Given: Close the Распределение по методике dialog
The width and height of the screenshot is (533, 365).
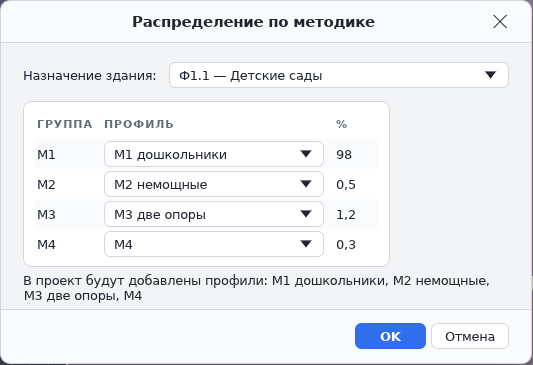Looking at the screenshot, I should pos(500,22).
